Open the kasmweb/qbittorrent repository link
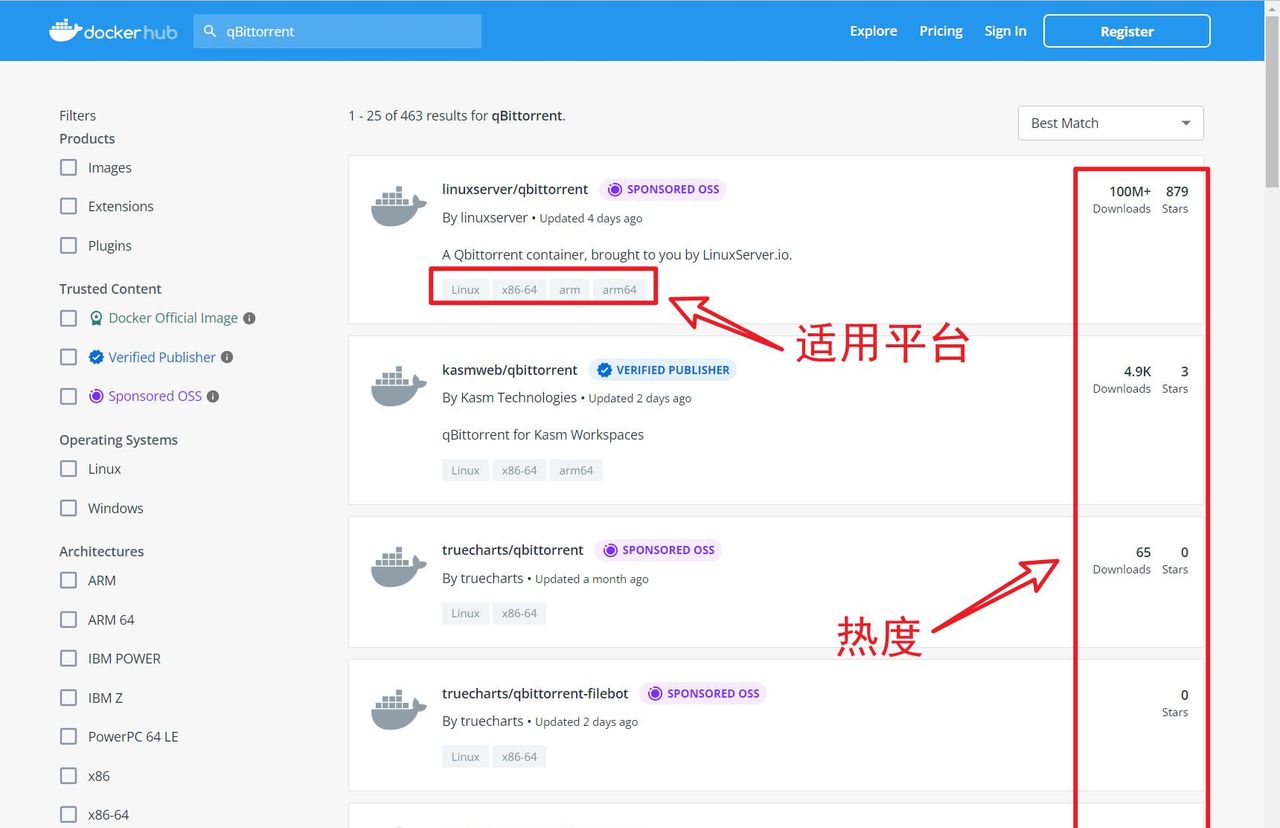Viewport: 1280px width, 828px height. pos(510,370)
